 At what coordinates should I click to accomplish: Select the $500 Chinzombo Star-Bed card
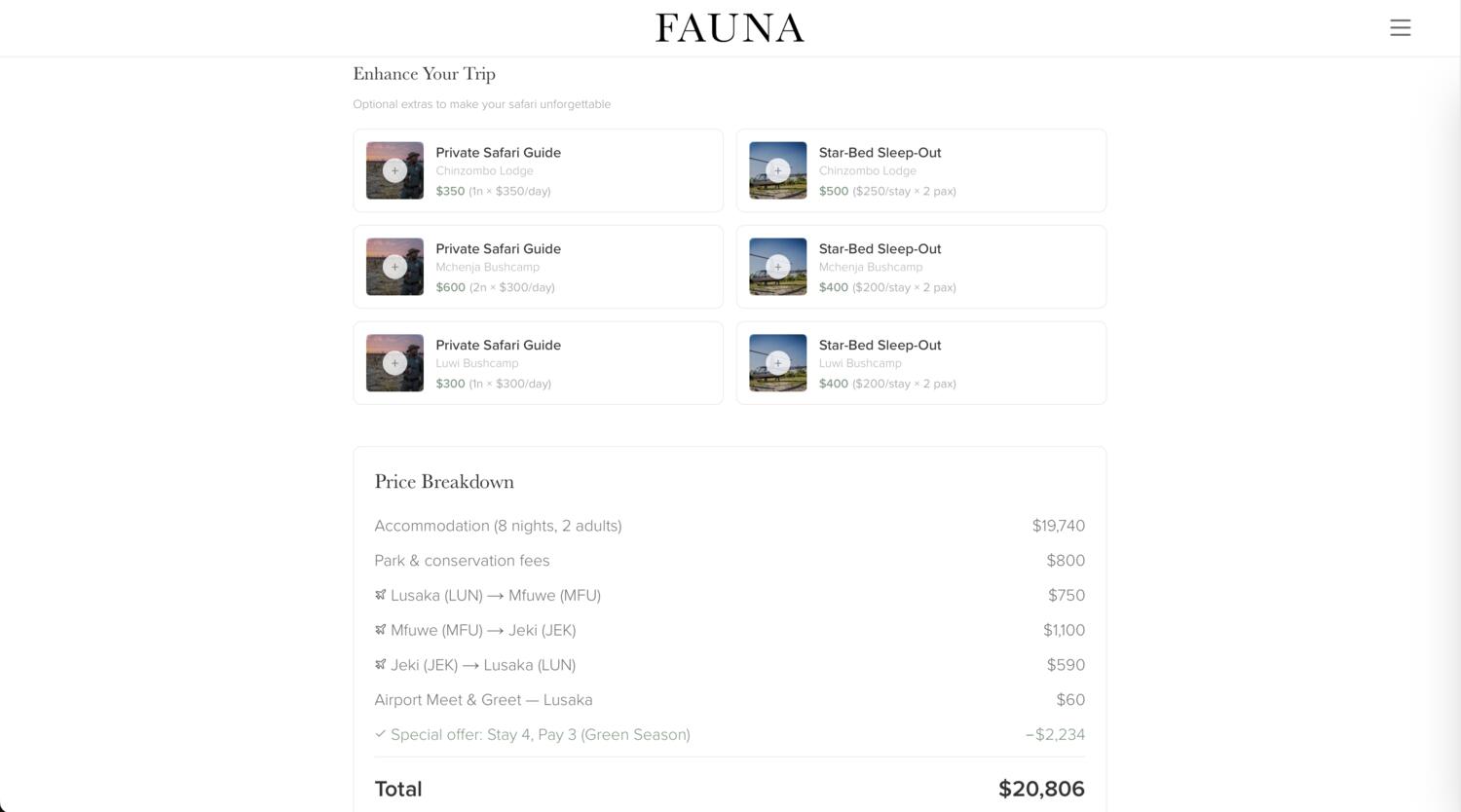(x=921, y=170)
